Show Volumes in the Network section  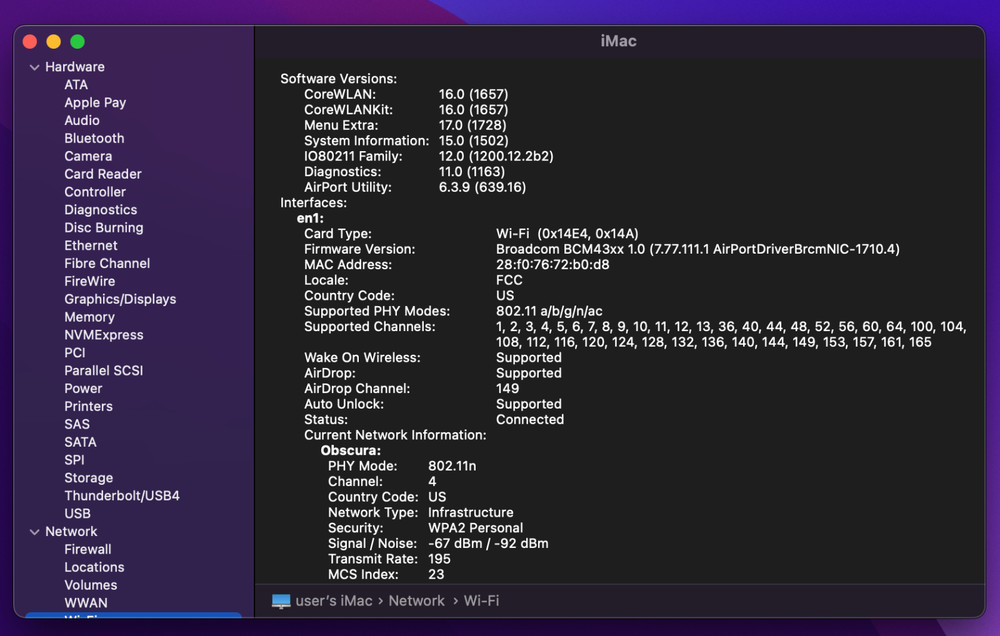click(91, 585)
